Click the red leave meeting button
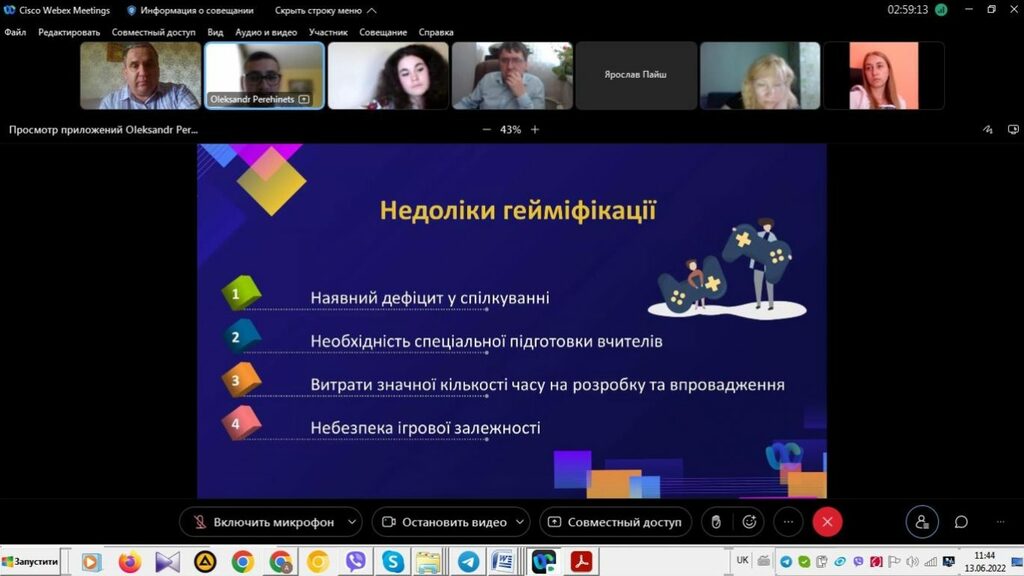Viewport: 1024px width, 576px height. 827,521
